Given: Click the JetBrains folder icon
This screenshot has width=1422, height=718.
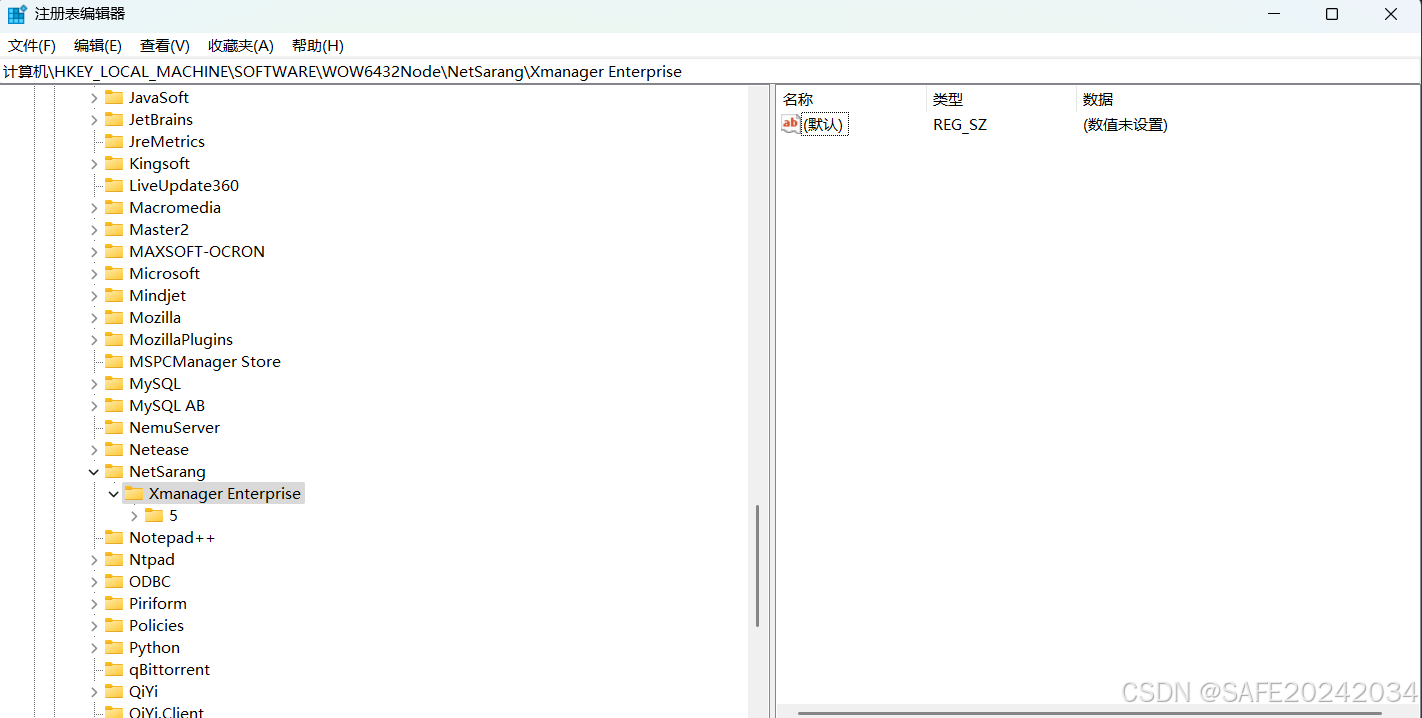Looking at the screenshot, I should click(x=114, y=119).
